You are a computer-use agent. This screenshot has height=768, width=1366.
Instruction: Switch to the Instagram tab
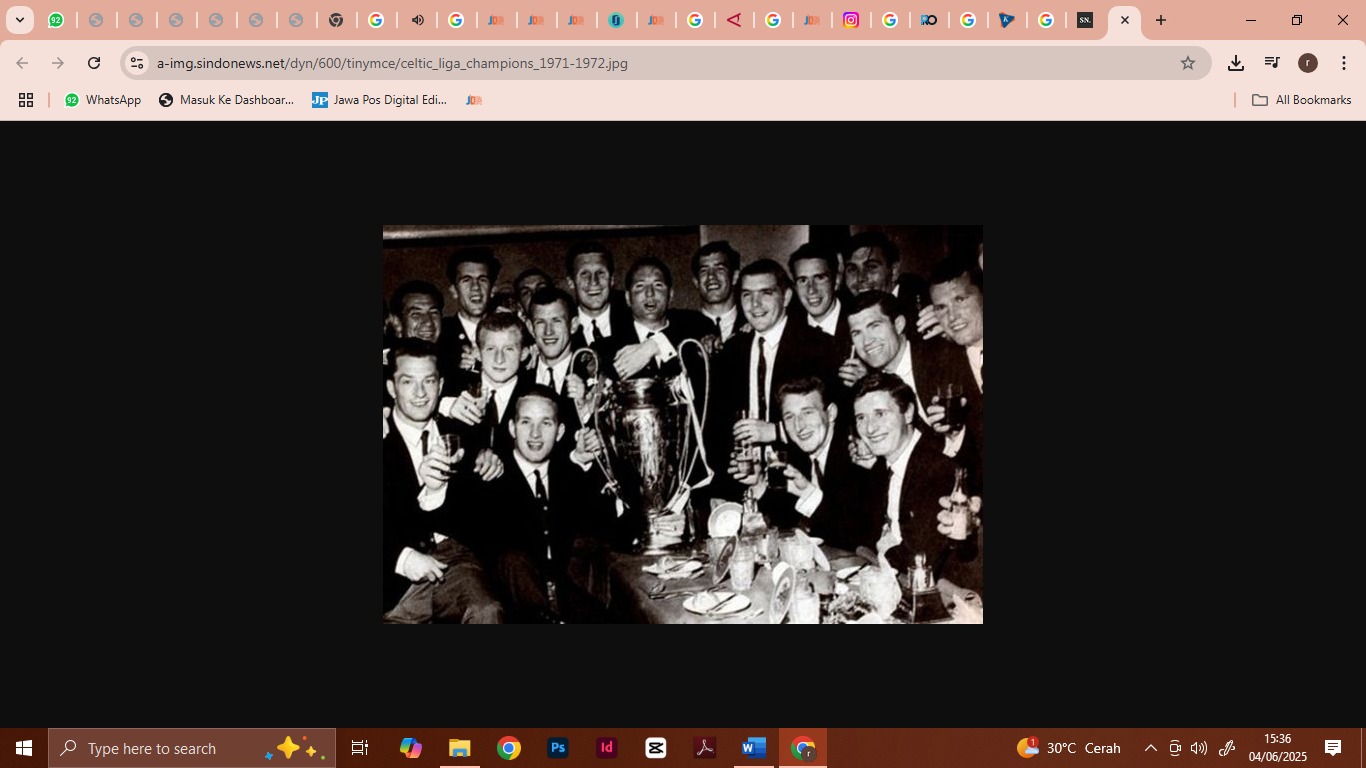(x=851, y=20)
